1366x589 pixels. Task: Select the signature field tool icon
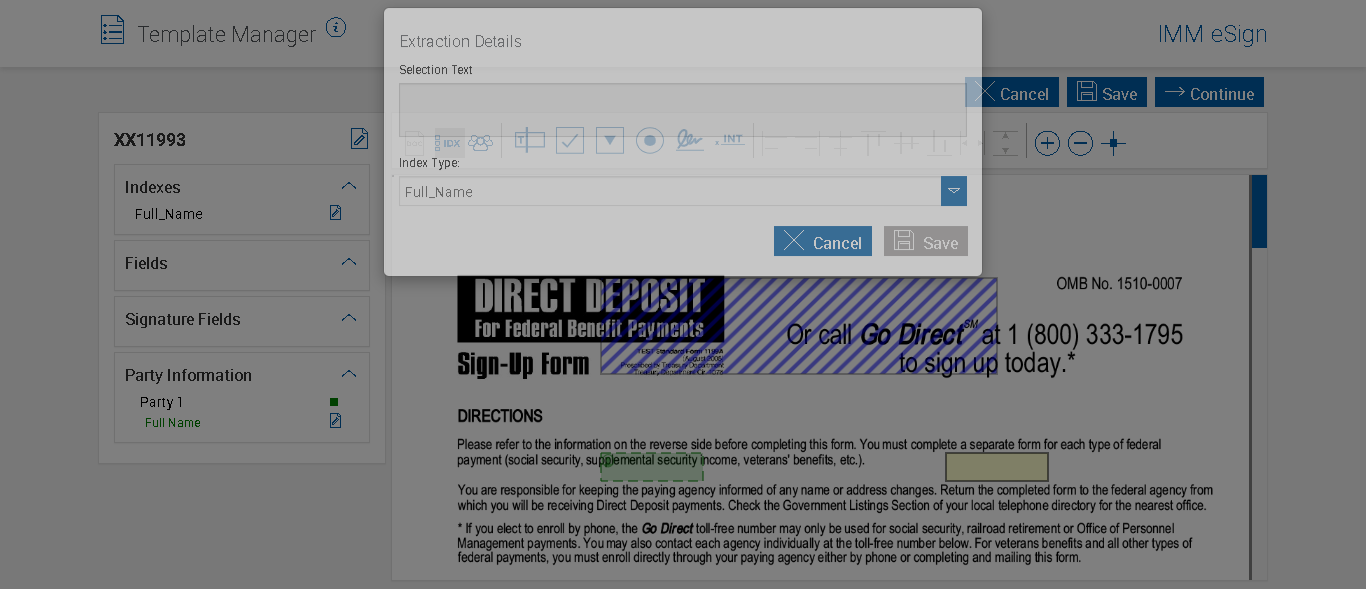[x=689, y=141]
